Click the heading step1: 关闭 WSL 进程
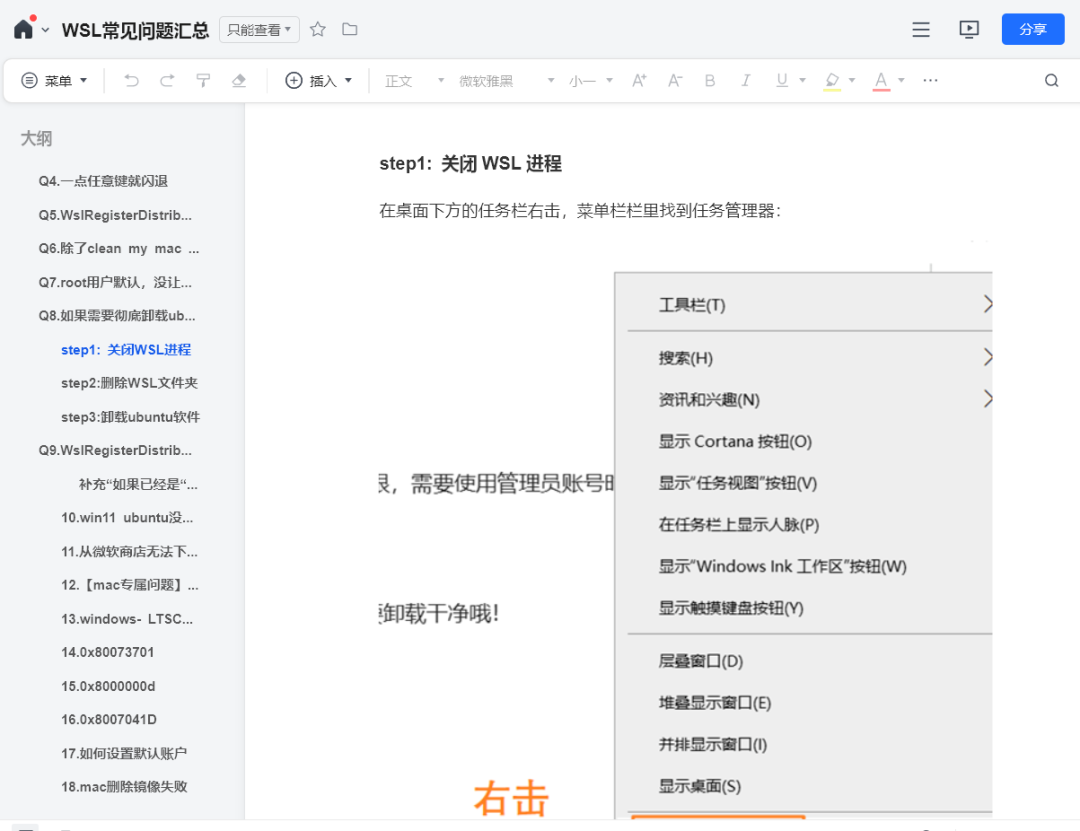The width and height of the screenshot is (1080, 831). 470,163
